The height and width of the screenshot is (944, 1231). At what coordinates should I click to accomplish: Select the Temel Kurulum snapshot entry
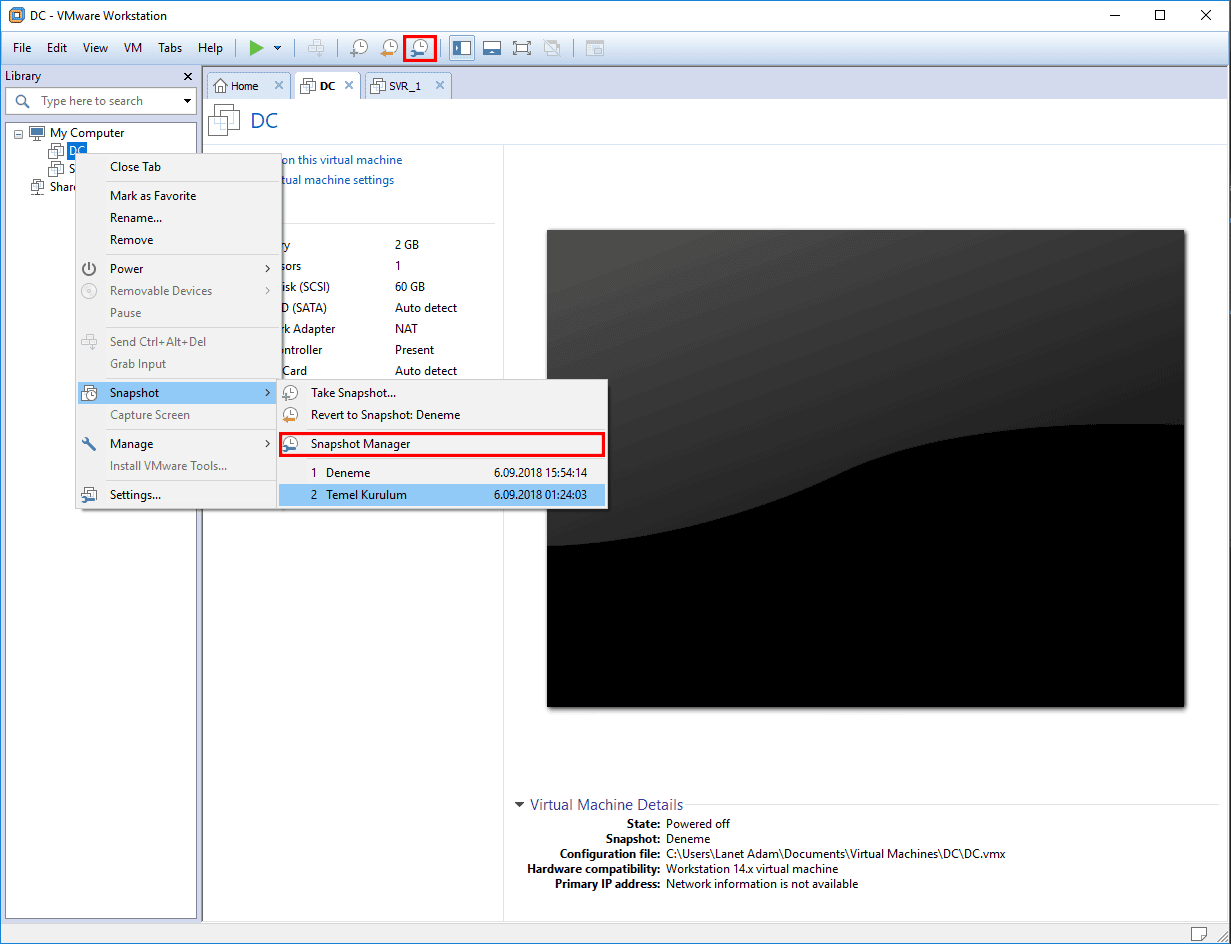pyautogui.click(x=366, y=494)
